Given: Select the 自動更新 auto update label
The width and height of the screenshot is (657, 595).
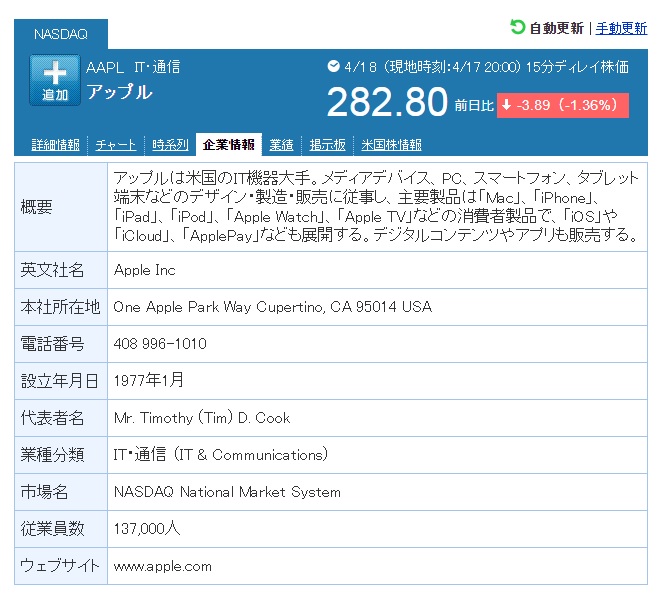Looking at the screenshot, I should pos(556,28).
